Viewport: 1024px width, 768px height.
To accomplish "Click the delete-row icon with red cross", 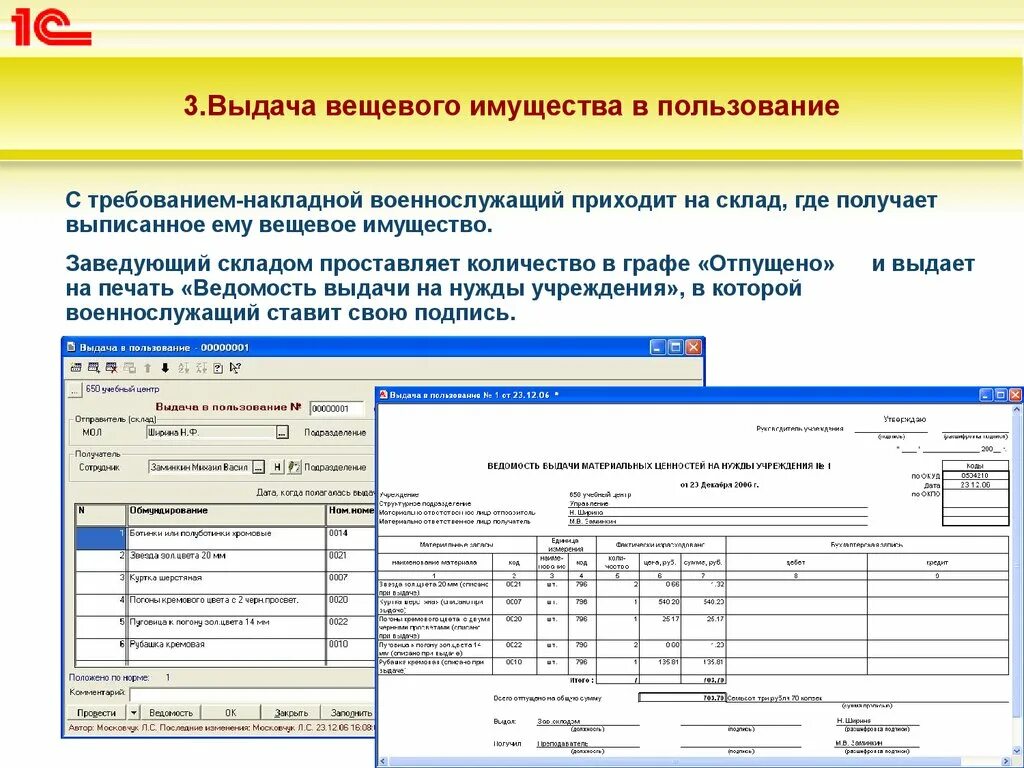I will coord(112,368).
